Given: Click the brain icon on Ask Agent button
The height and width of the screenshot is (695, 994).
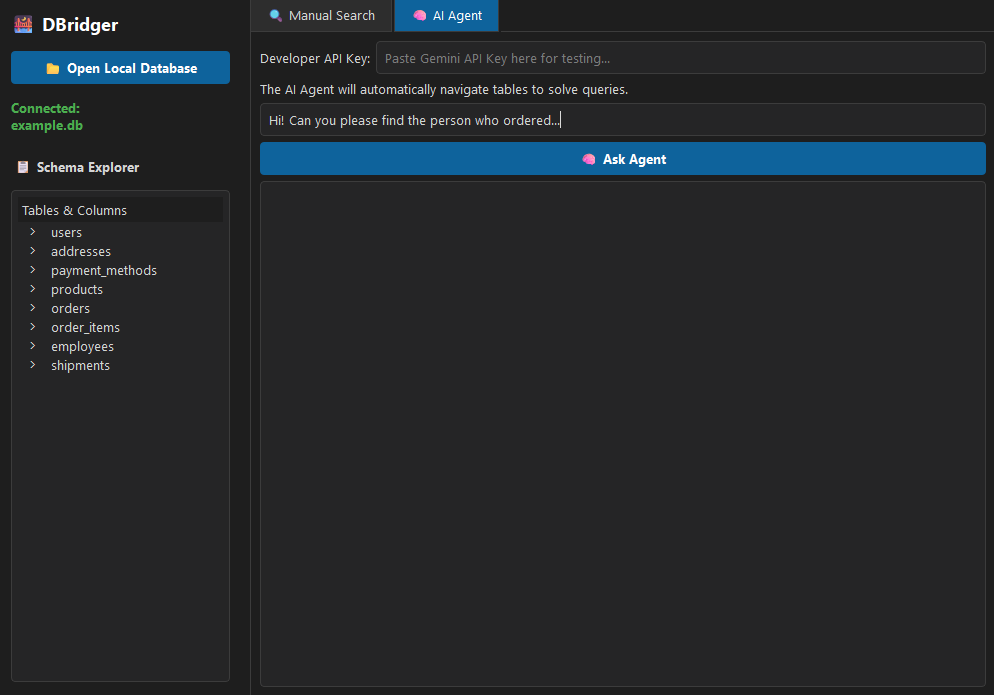Looking at the screenshot, I should pos(589,159).
